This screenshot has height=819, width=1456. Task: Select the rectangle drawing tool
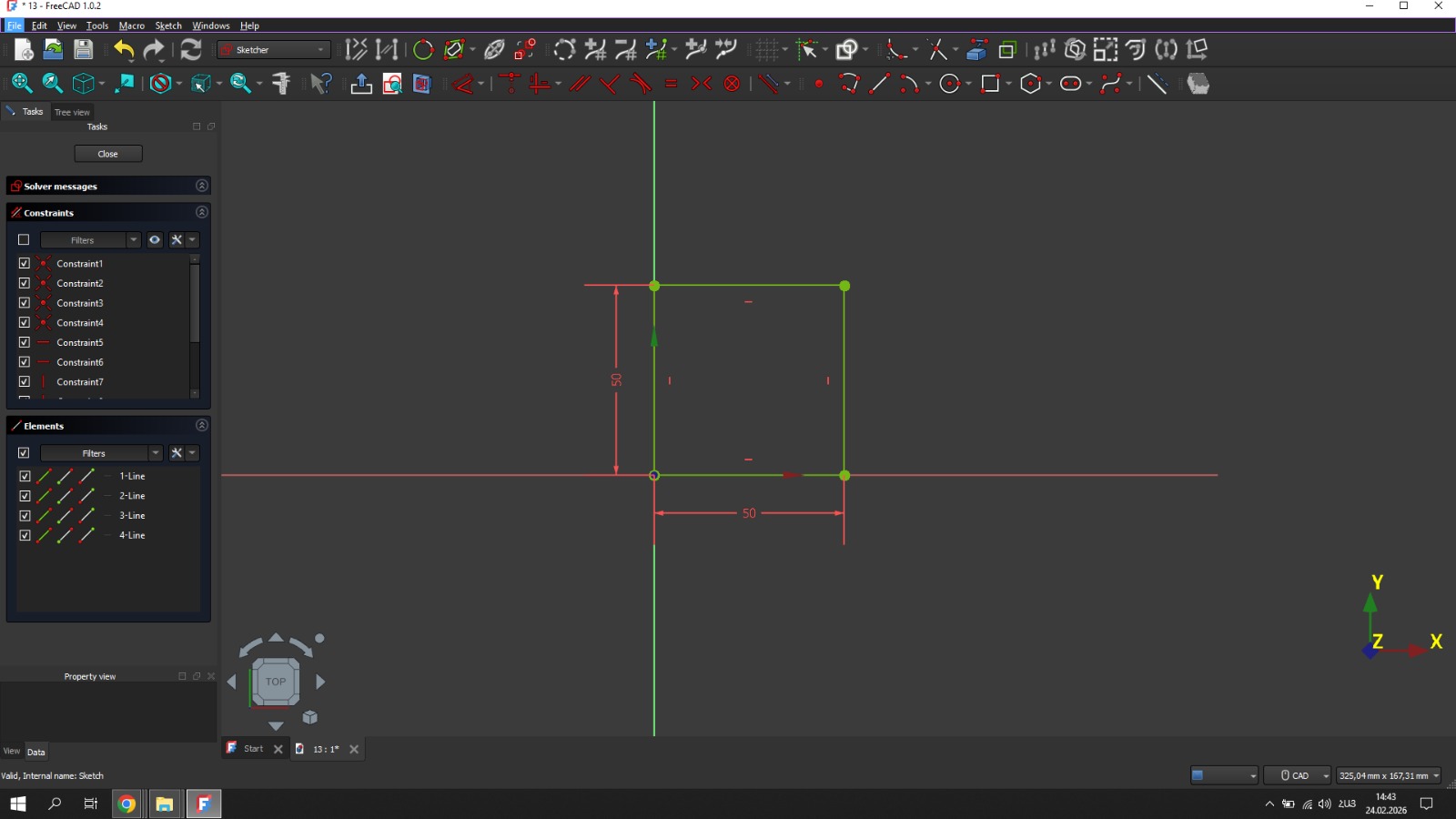[991, 84]
